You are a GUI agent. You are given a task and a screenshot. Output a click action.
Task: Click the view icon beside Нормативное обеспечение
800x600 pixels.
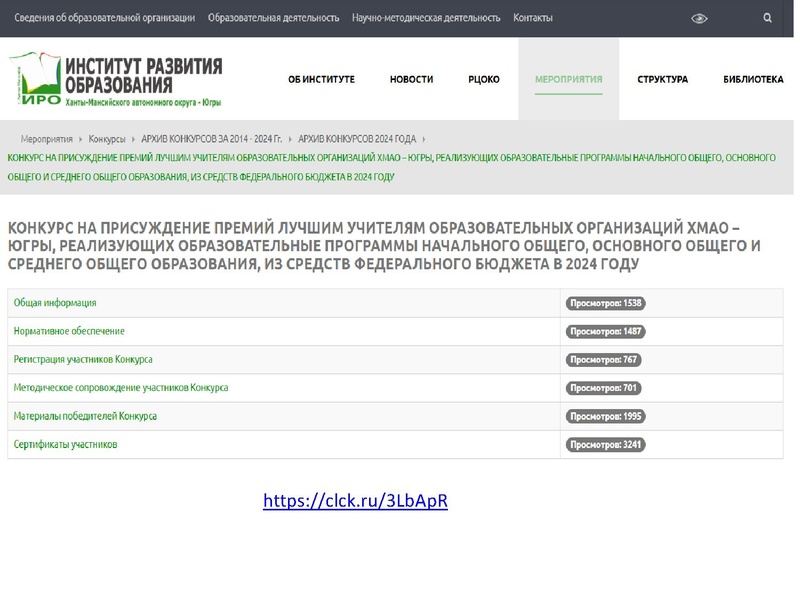[x=605, y=330]
